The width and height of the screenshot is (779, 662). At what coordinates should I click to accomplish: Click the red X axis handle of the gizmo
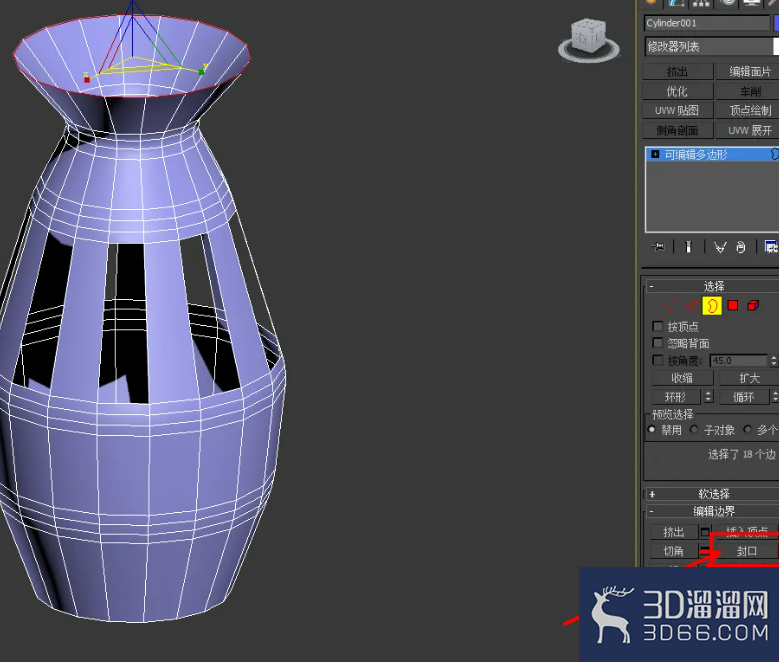pyautogui.click(x=86, y=79)
